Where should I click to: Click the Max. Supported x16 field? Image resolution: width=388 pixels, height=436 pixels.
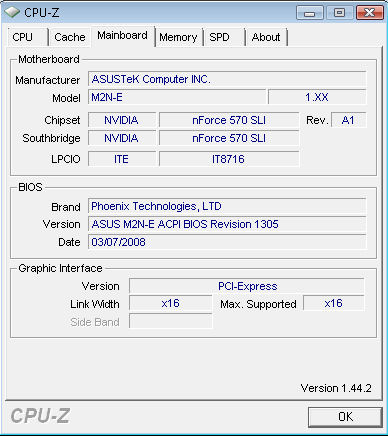(x=334, y=303)
